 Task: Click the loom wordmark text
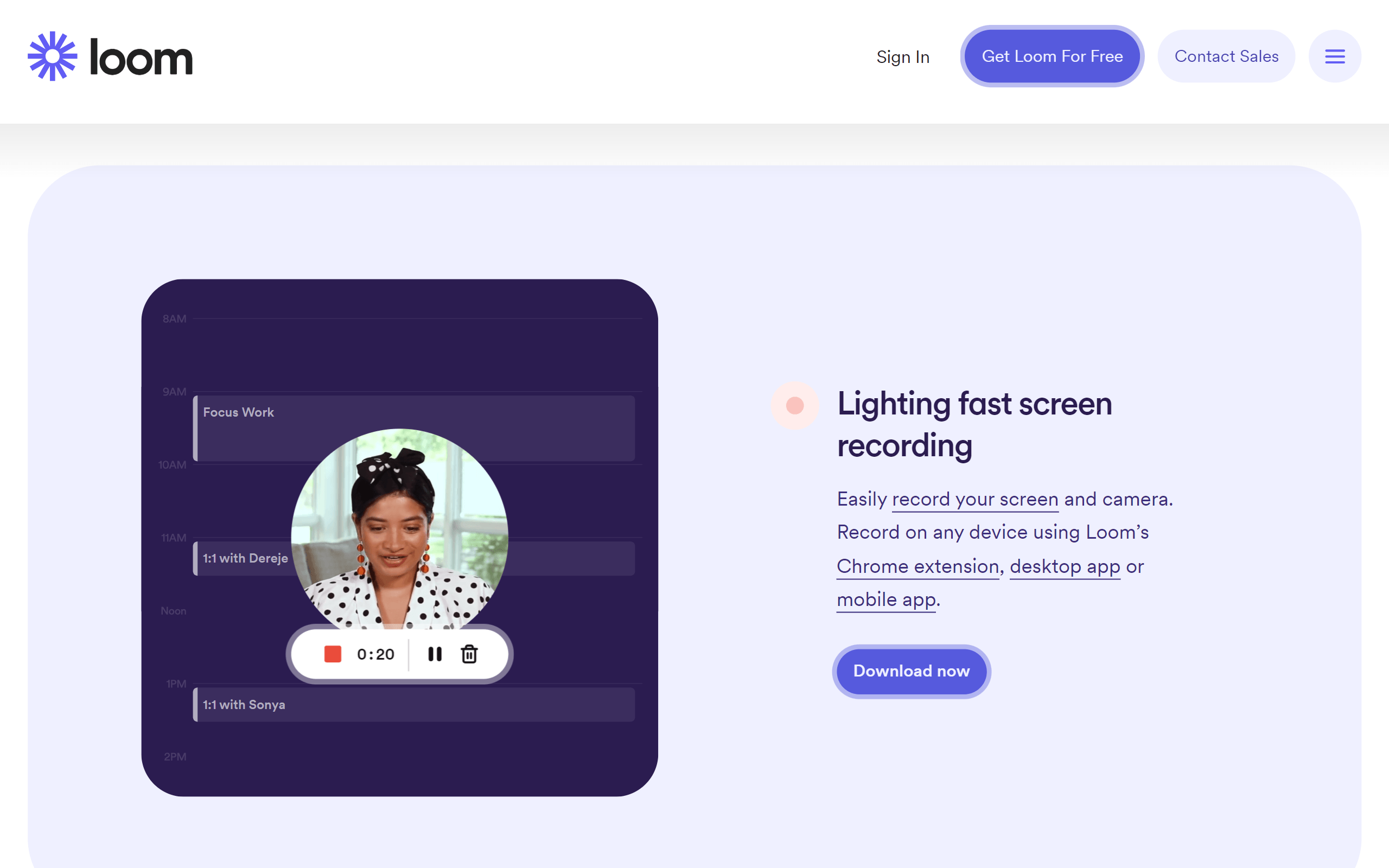click(x=141, y=57)
